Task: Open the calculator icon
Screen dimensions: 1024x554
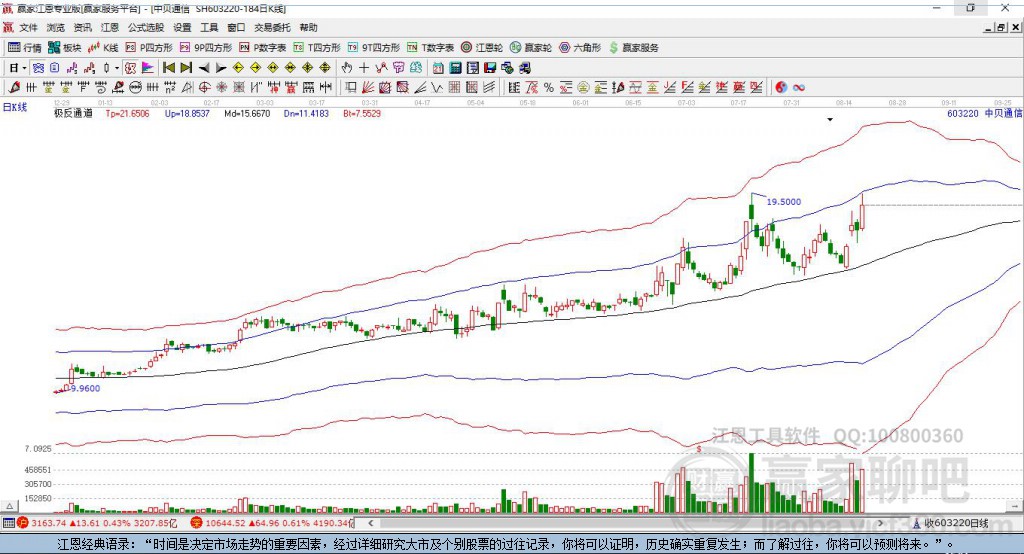Action: [x=455, y=68]
